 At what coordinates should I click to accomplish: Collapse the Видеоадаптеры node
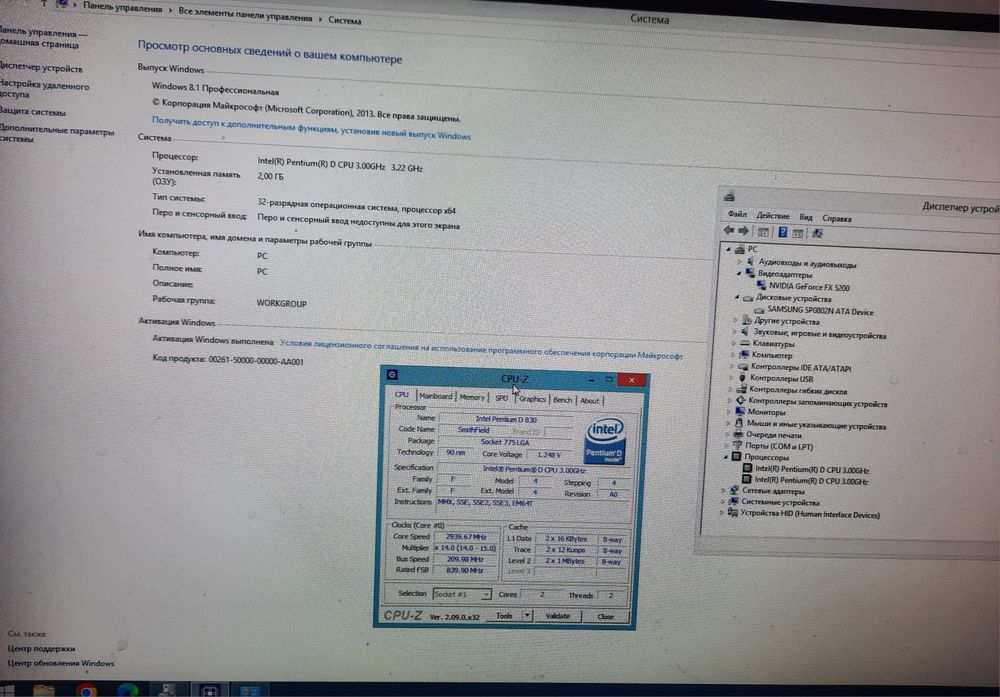click(x=739, y=274)
